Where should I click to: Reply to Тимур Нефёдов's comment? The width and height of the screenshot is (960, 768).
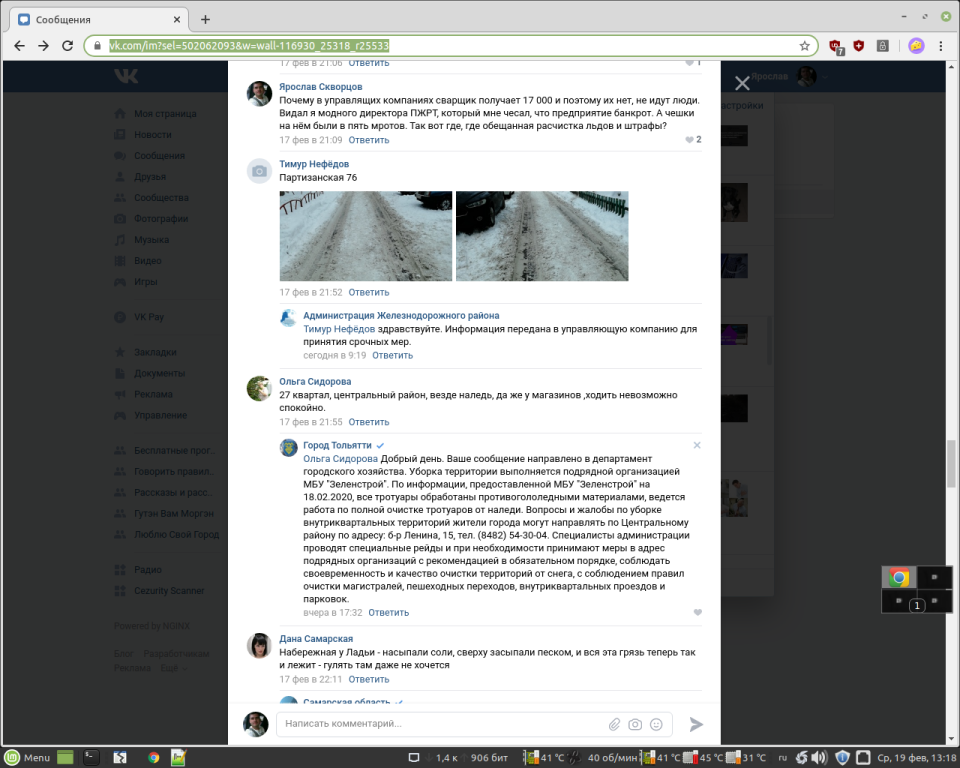tap(368, 293)
